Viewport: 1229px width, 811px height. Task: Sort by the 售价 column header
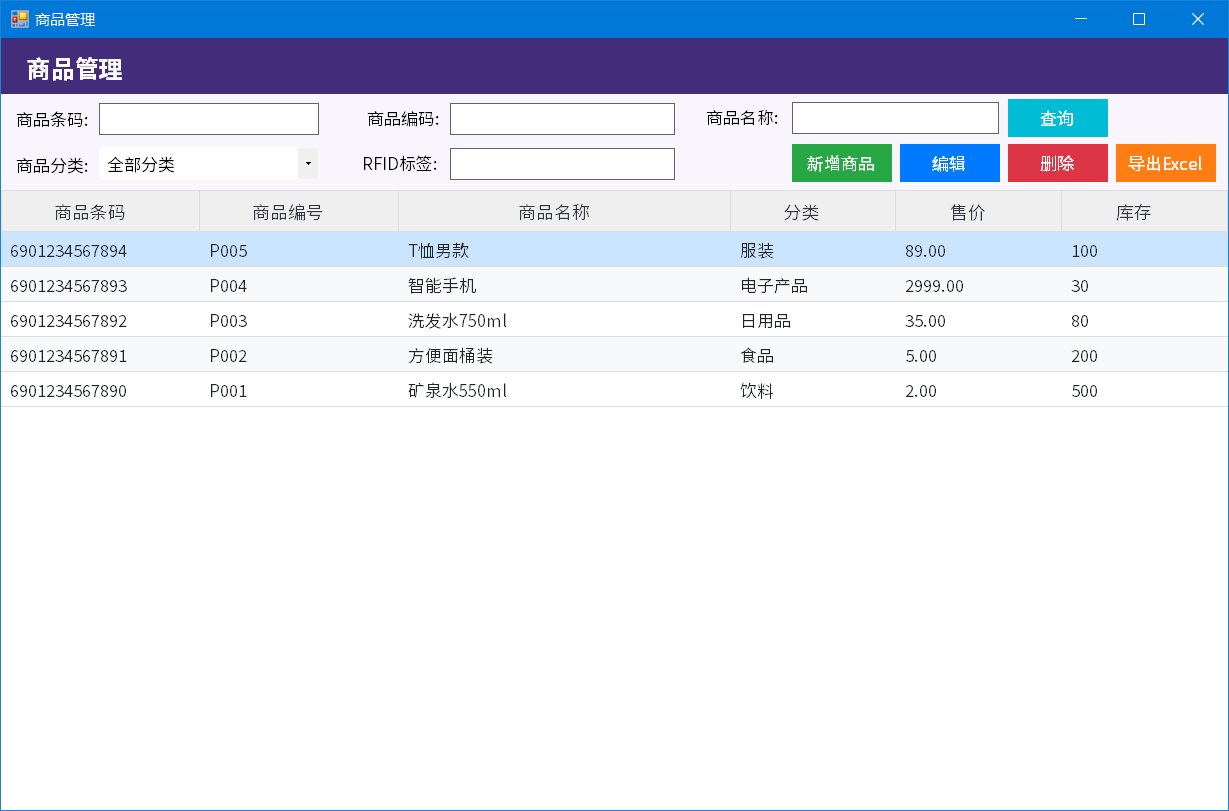pyautogui.click(x=978, y=212)
